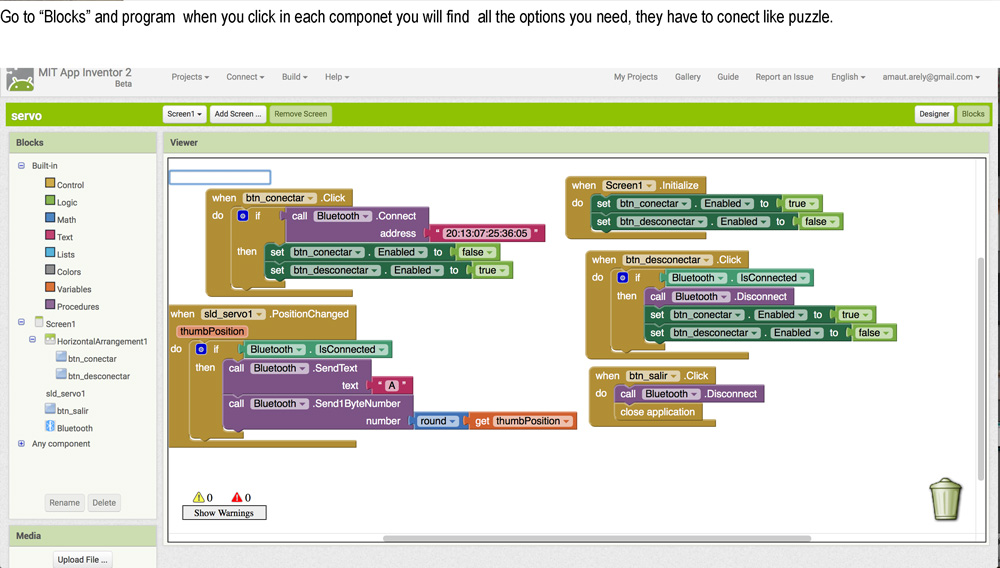Open the Connect menu
This screenshot has height=568, width=1000.
coord(245,76)
